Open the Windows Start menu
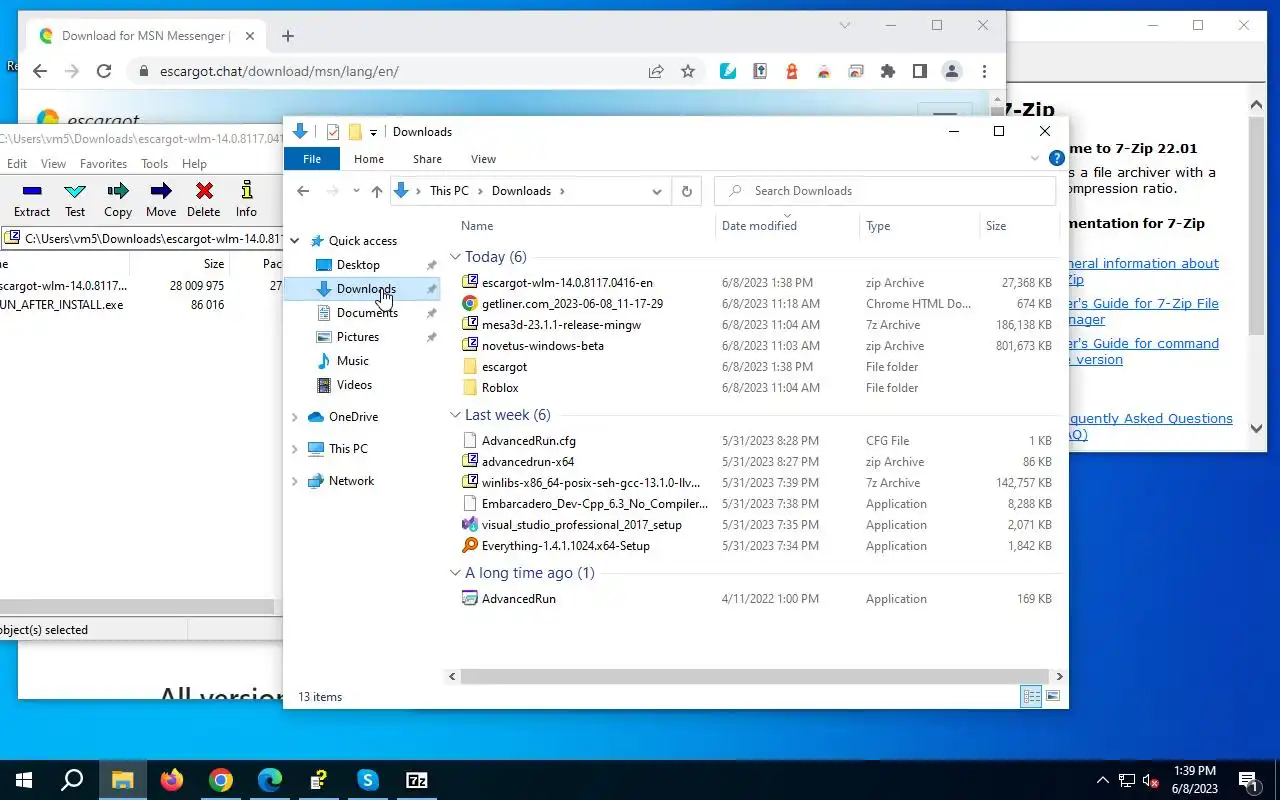This screenshot has width=1280, height=800. pyautogui.click(x=24, y=780)
